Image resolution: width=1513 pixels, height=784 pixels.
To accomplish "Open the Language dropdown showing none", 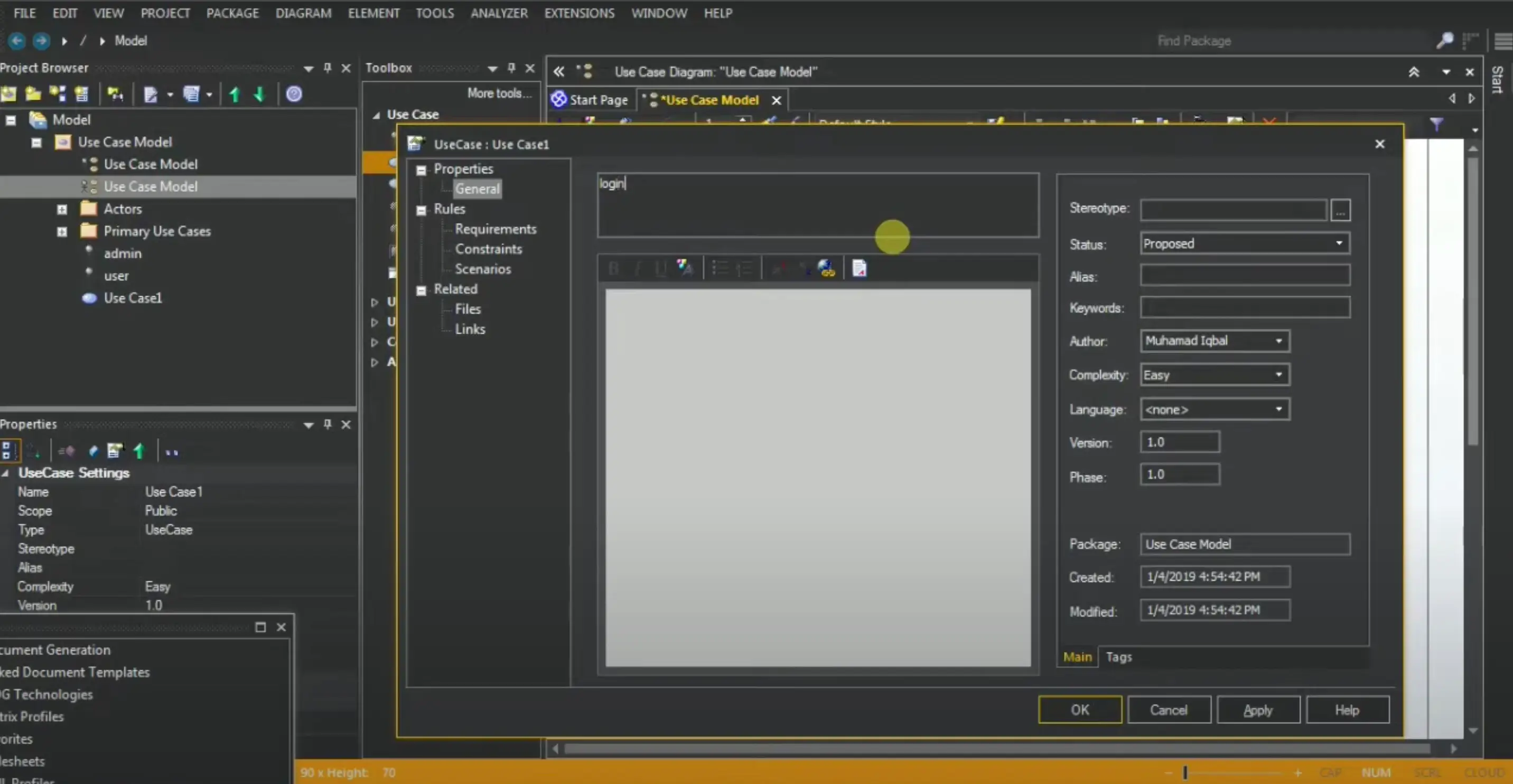I will 1278,409.
